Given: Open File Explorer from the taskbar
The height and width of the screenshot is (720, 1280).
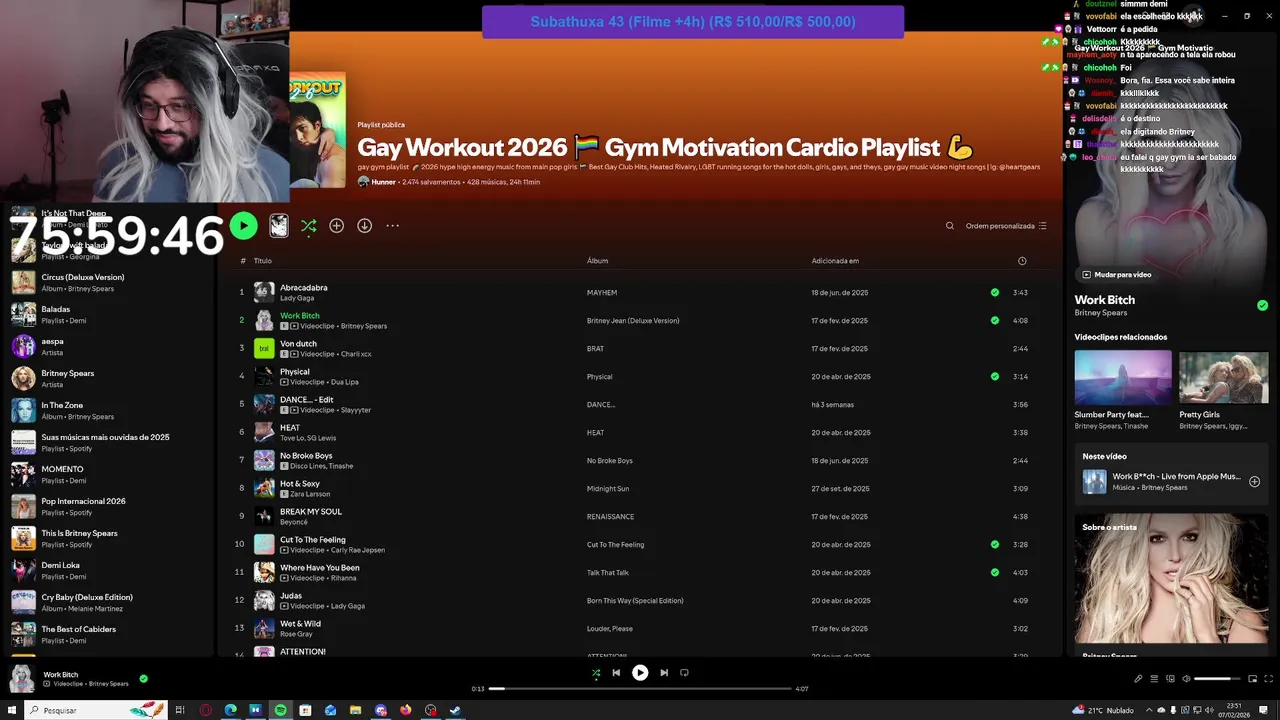Looking at the screenshot, I should coord(355,710).
